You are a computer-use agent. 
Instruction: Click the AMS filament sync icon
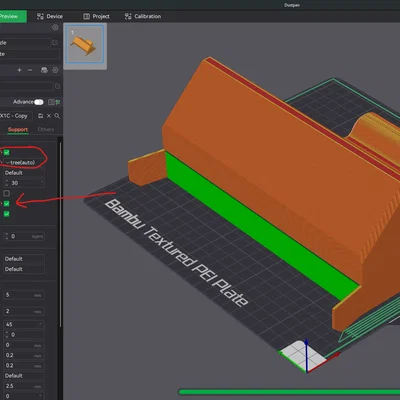44,70
